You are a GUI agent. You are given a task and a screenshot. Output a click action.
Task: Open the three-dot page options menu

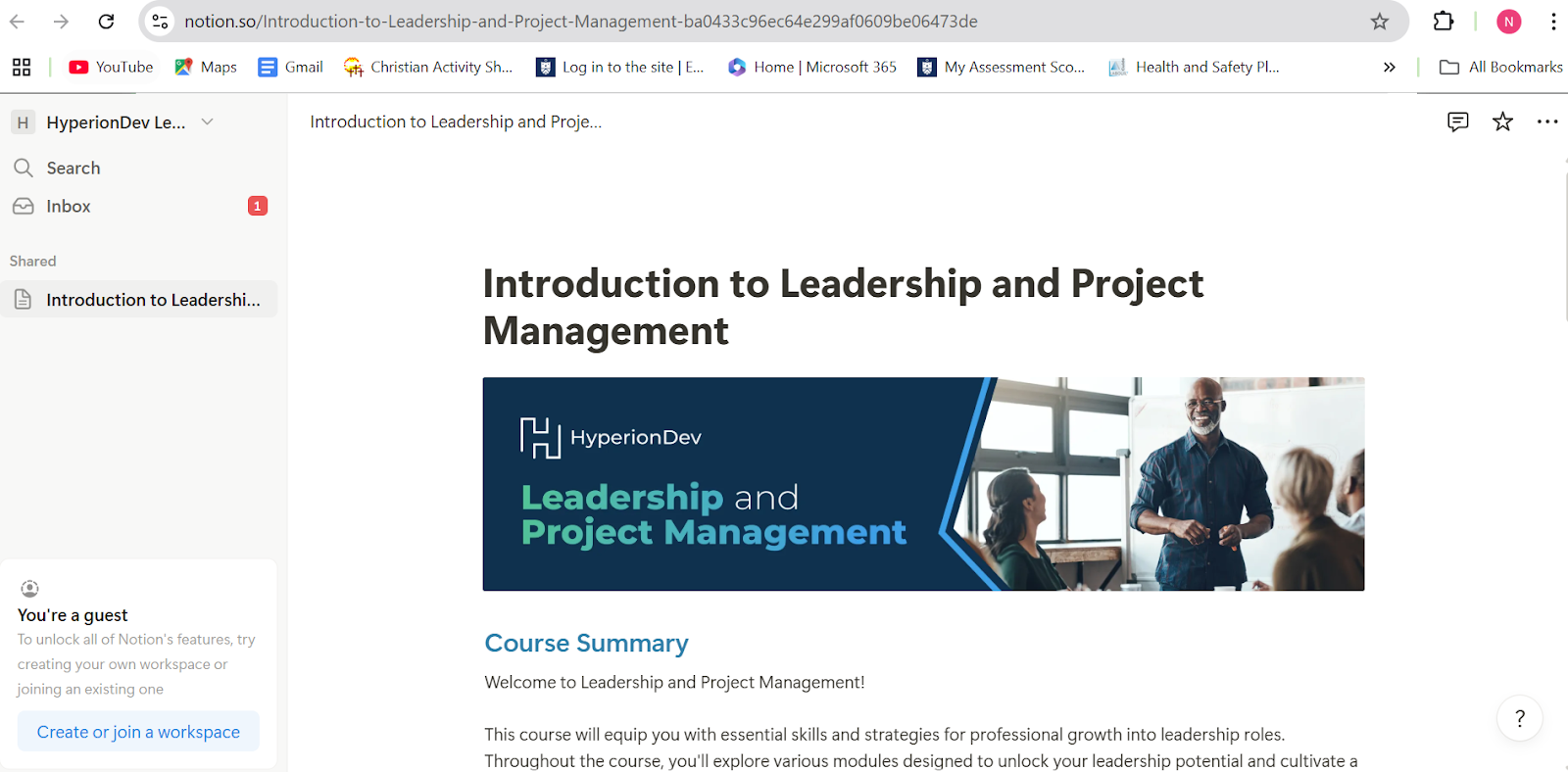pos(1547,121)
